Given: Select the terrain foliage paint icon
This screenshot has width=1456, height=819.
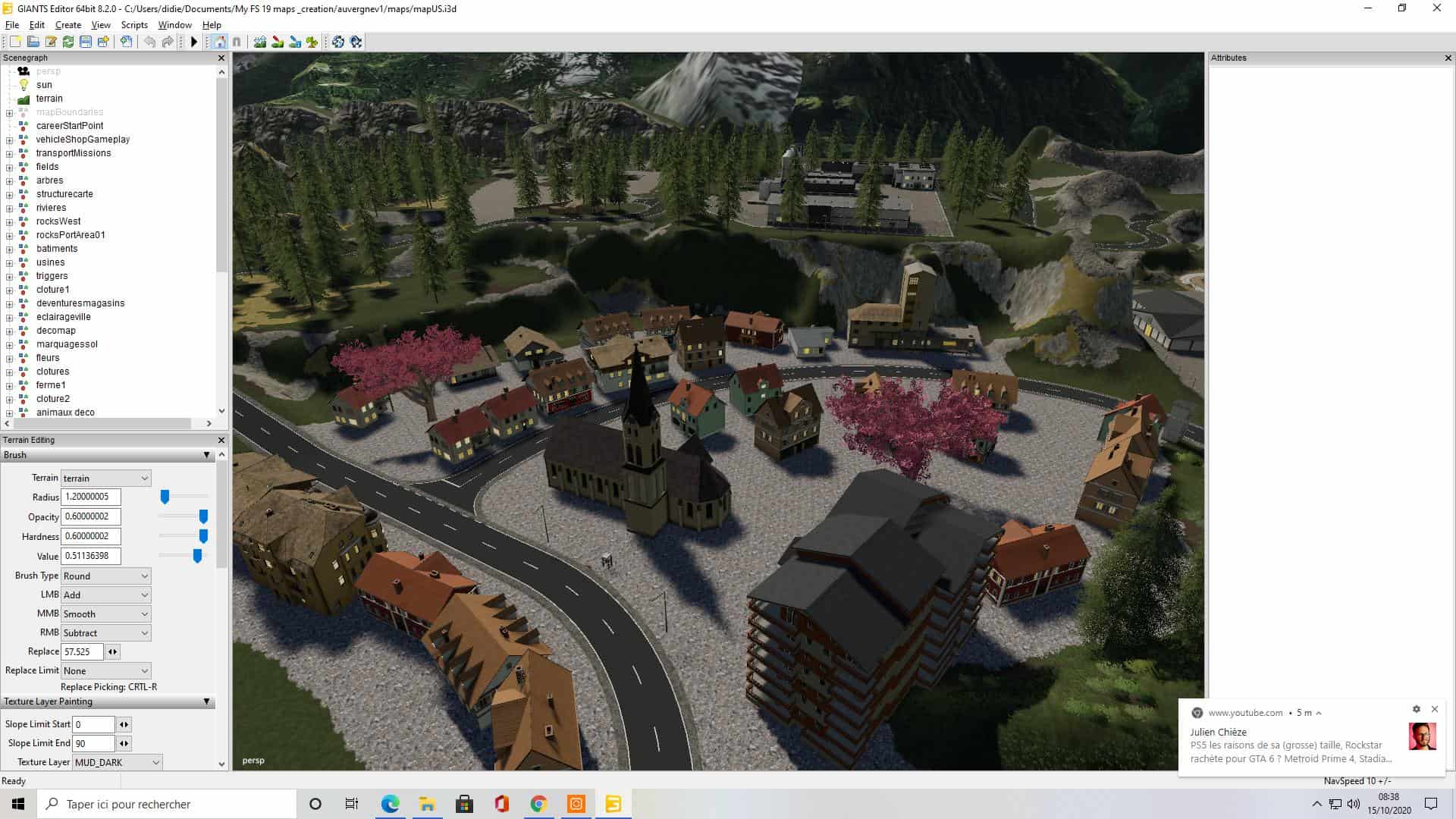Looking at the screenshot, I should 312,42.
